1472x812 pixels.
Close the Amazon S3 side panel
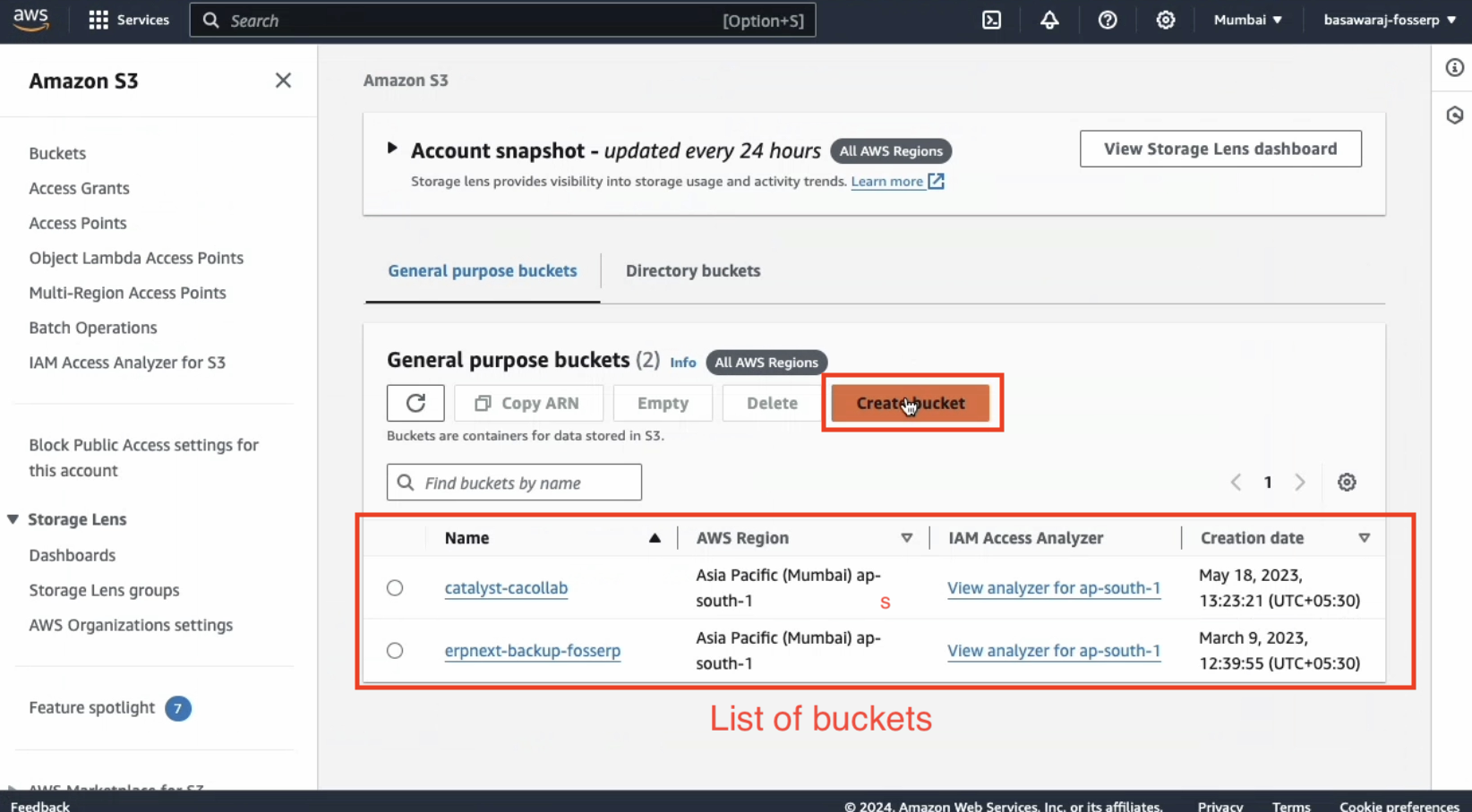pyautogui.click(x=283, y=81)
